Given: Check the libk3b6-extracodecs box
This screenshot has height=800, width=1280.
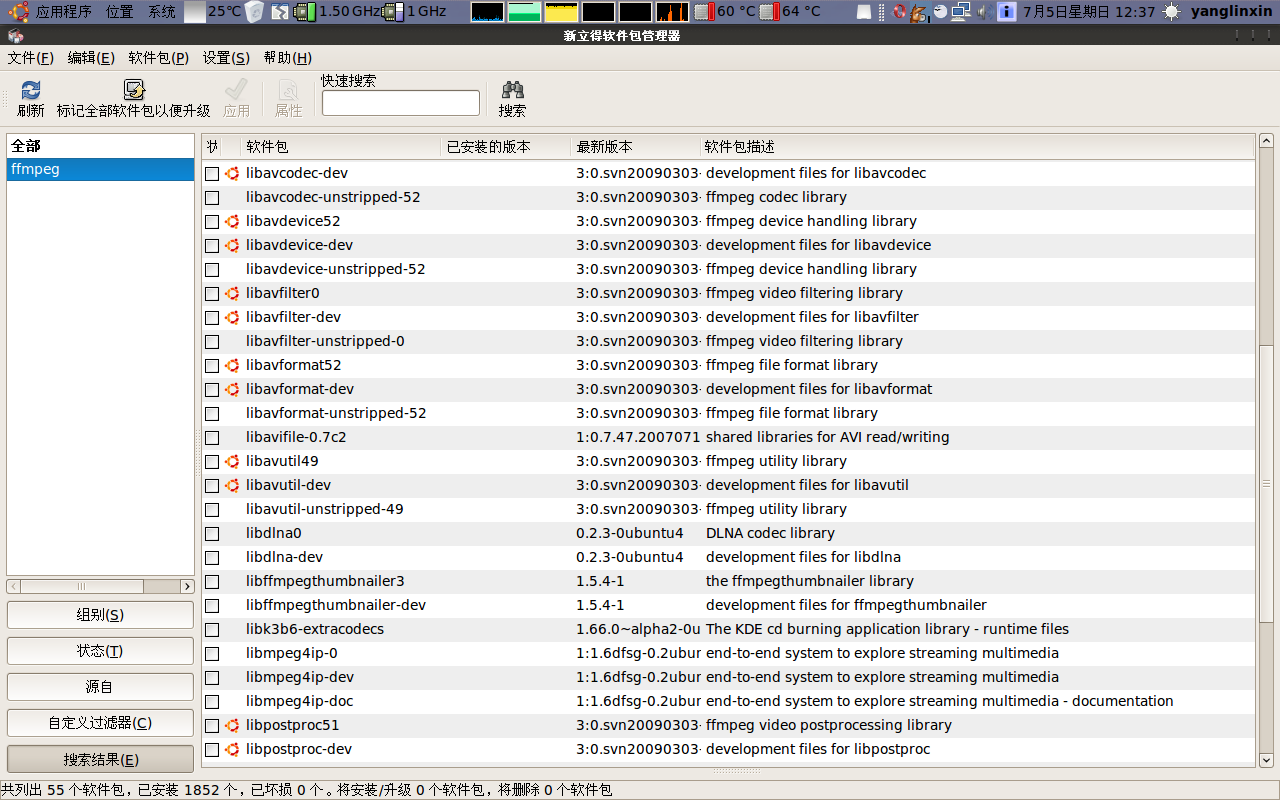Looking at the screenshot, I should point(212,630).
